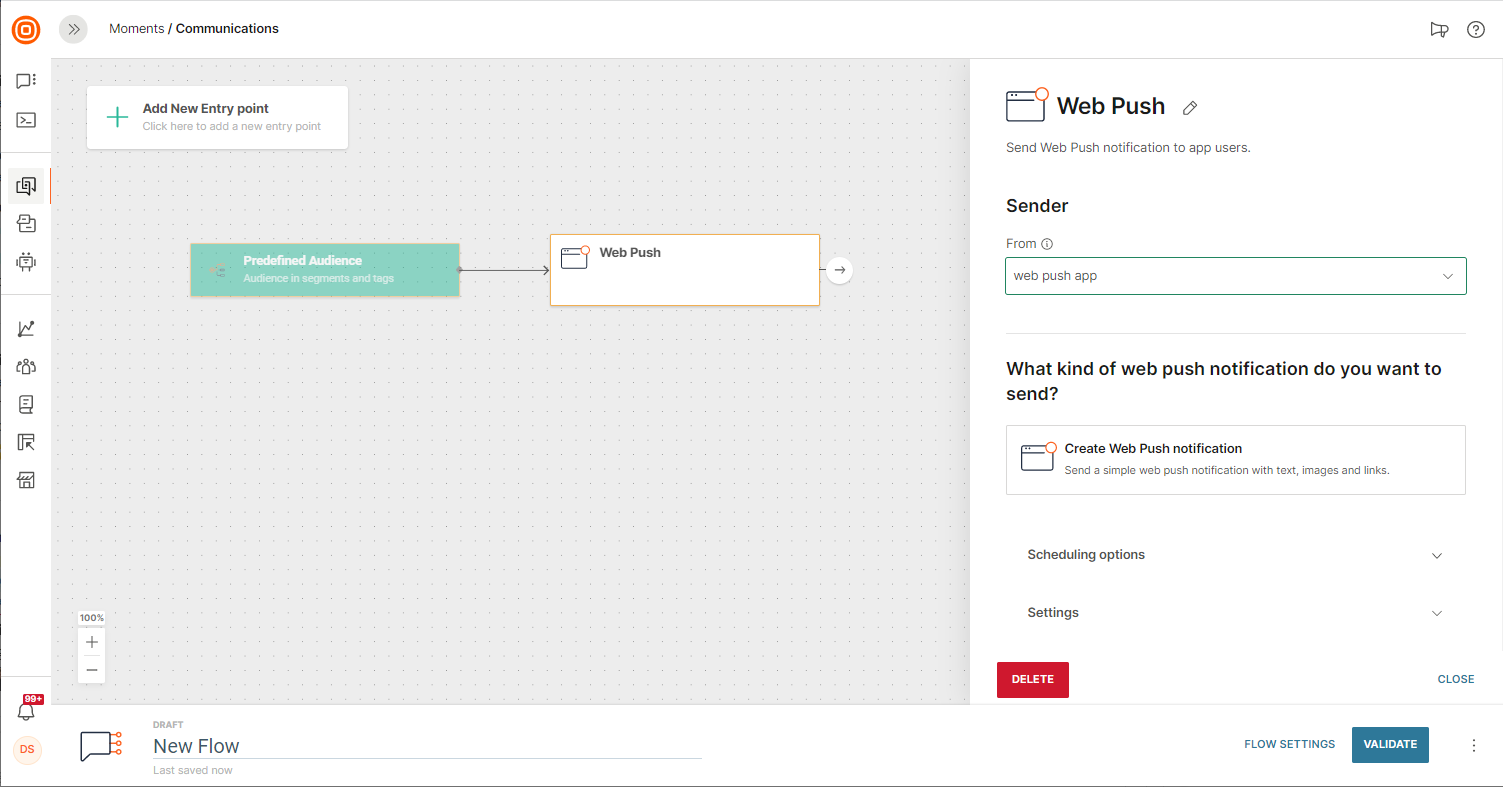Viewport: 1503px width, 787px height.
Task: Open the Analyze chart icon in sidebar
Action: click(x=26, y=329)
